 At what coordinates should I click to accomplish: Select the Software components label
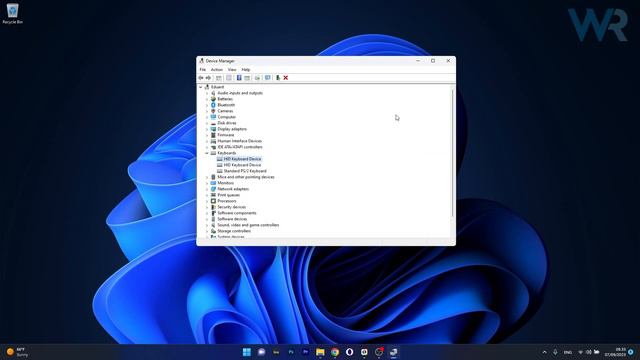[237, 213]
